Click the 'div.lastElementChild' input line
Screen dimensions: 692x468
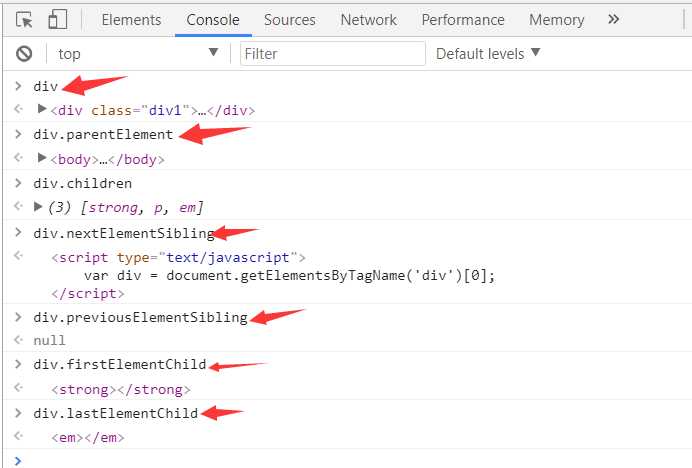coord(116,413)
